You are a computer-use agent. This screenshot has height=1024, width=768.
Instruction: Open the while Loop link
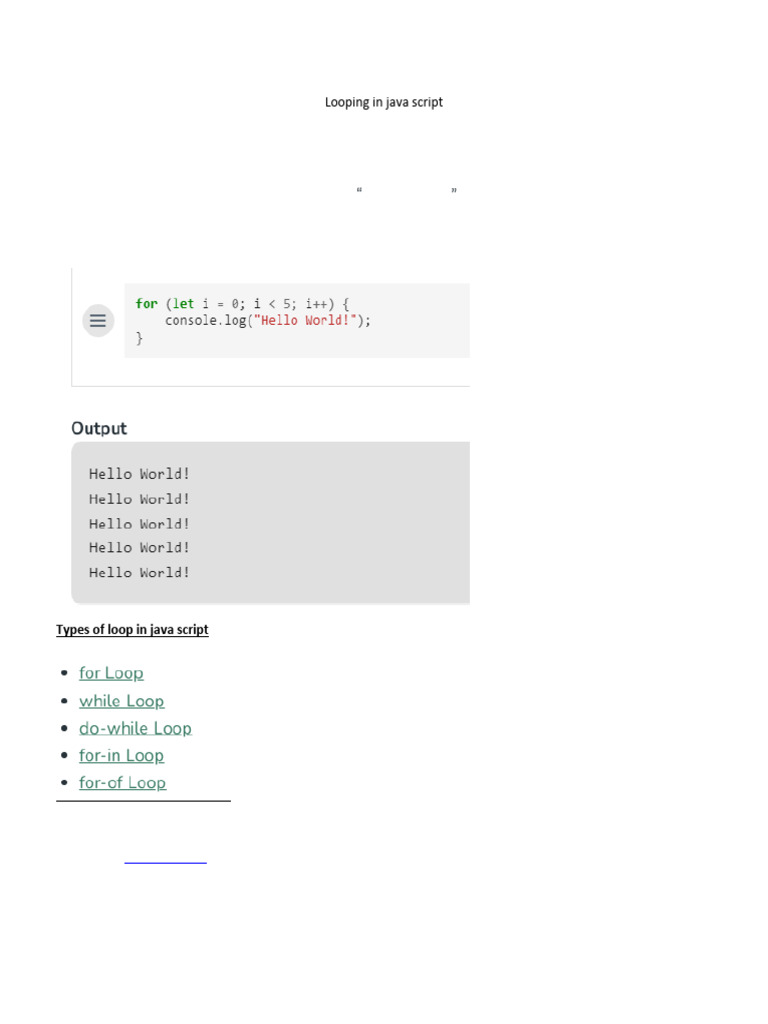click(121, 701)
